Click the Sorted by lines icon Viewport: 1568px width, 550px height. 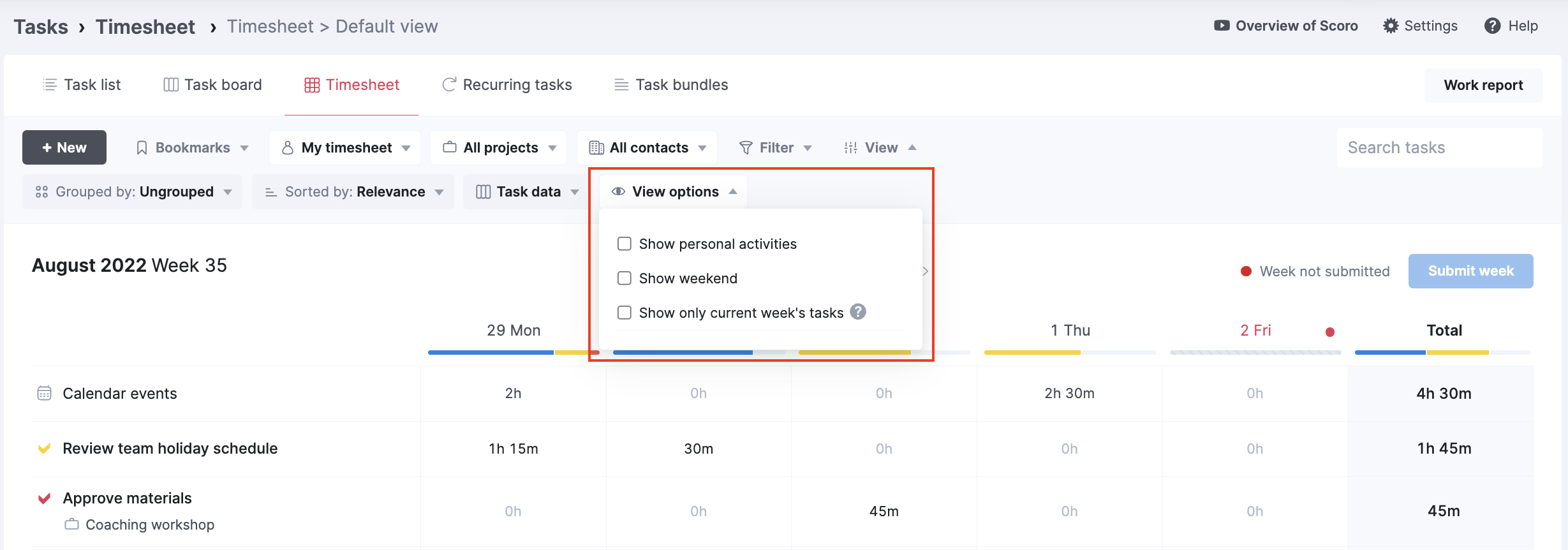[x=271, y=192]
